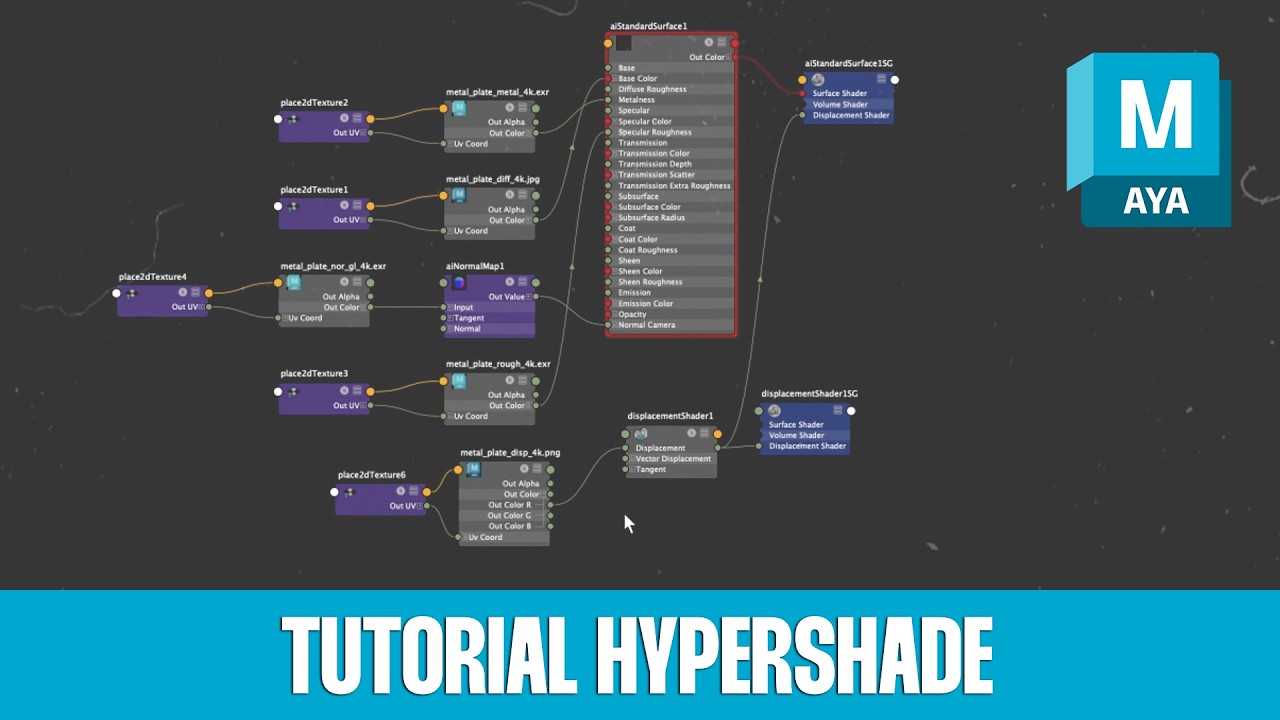This screenshot has width=1280, height=720.
Task: Select the displacementShader1SG node title
Action: (x=810, y=394)
